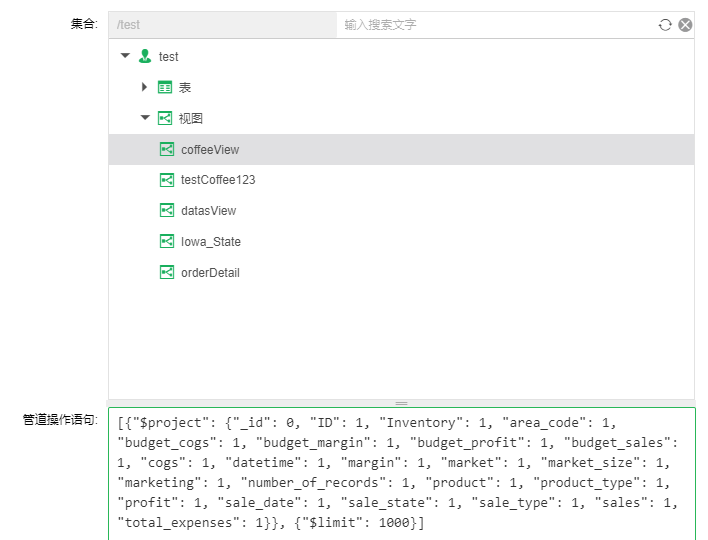Viewport: 708px width, 540px height.
Task: Choose the datasView view
Action: (208, 211)
